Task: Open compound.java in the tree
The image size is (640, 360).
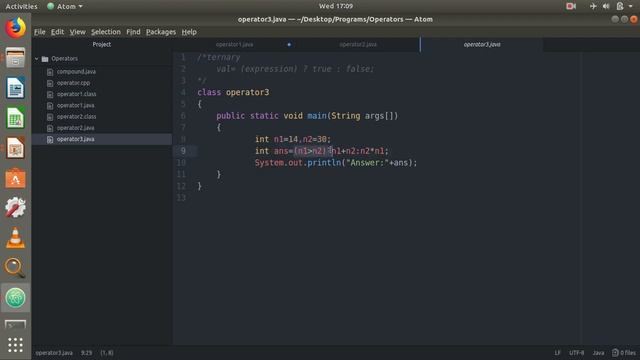Action: 76,71
